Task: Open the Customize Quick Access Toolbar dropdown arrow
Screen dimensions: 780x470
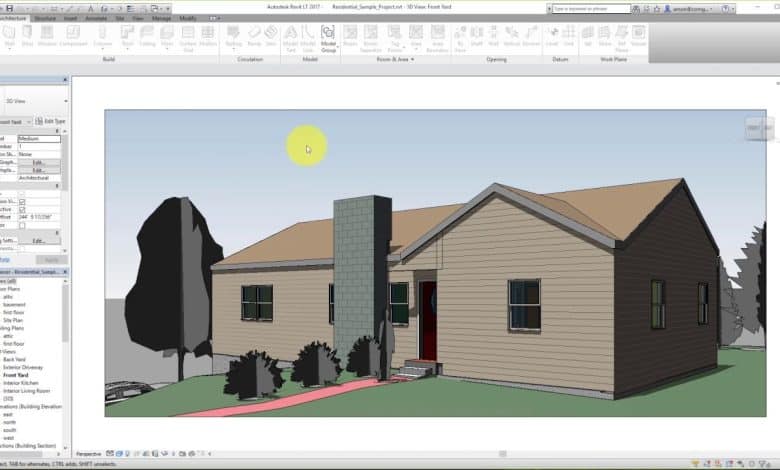Action: (168, 8)
